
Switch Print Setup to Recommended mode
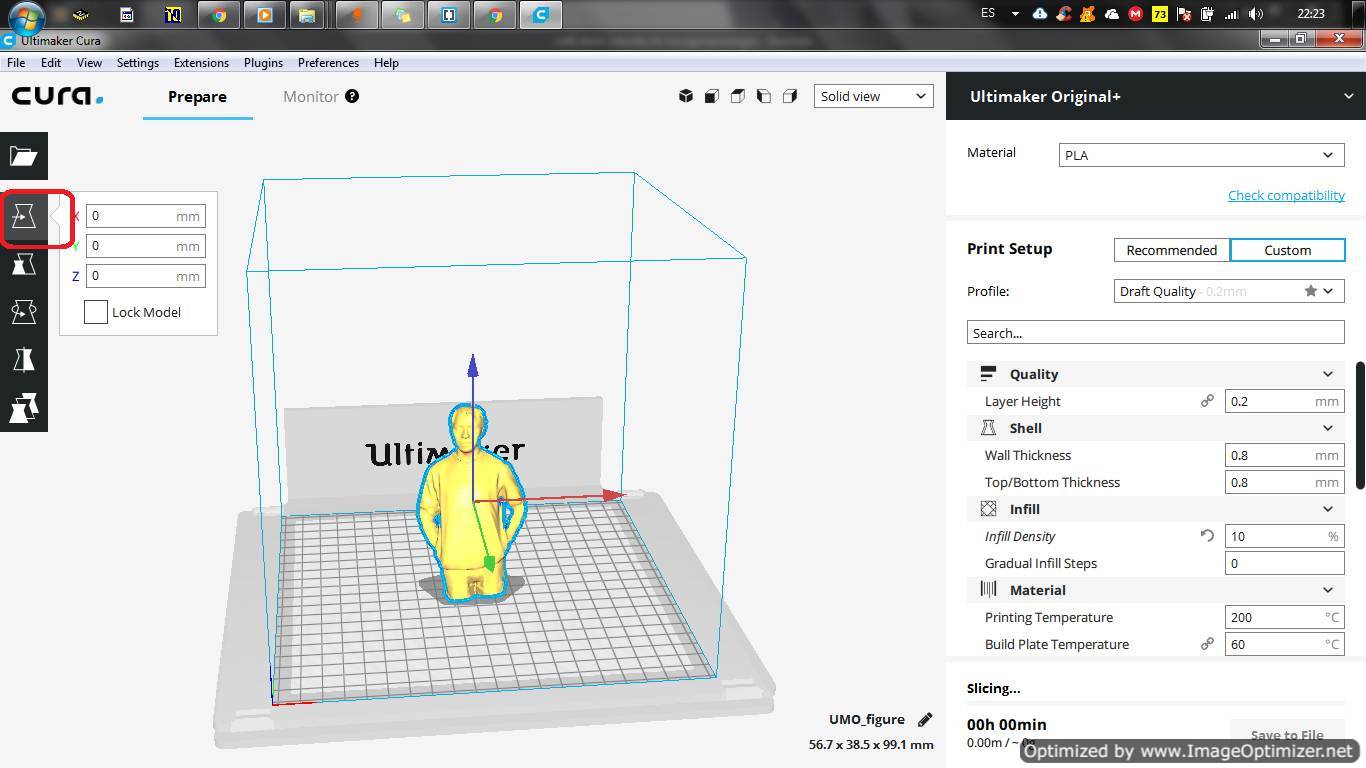(1172, 250)
